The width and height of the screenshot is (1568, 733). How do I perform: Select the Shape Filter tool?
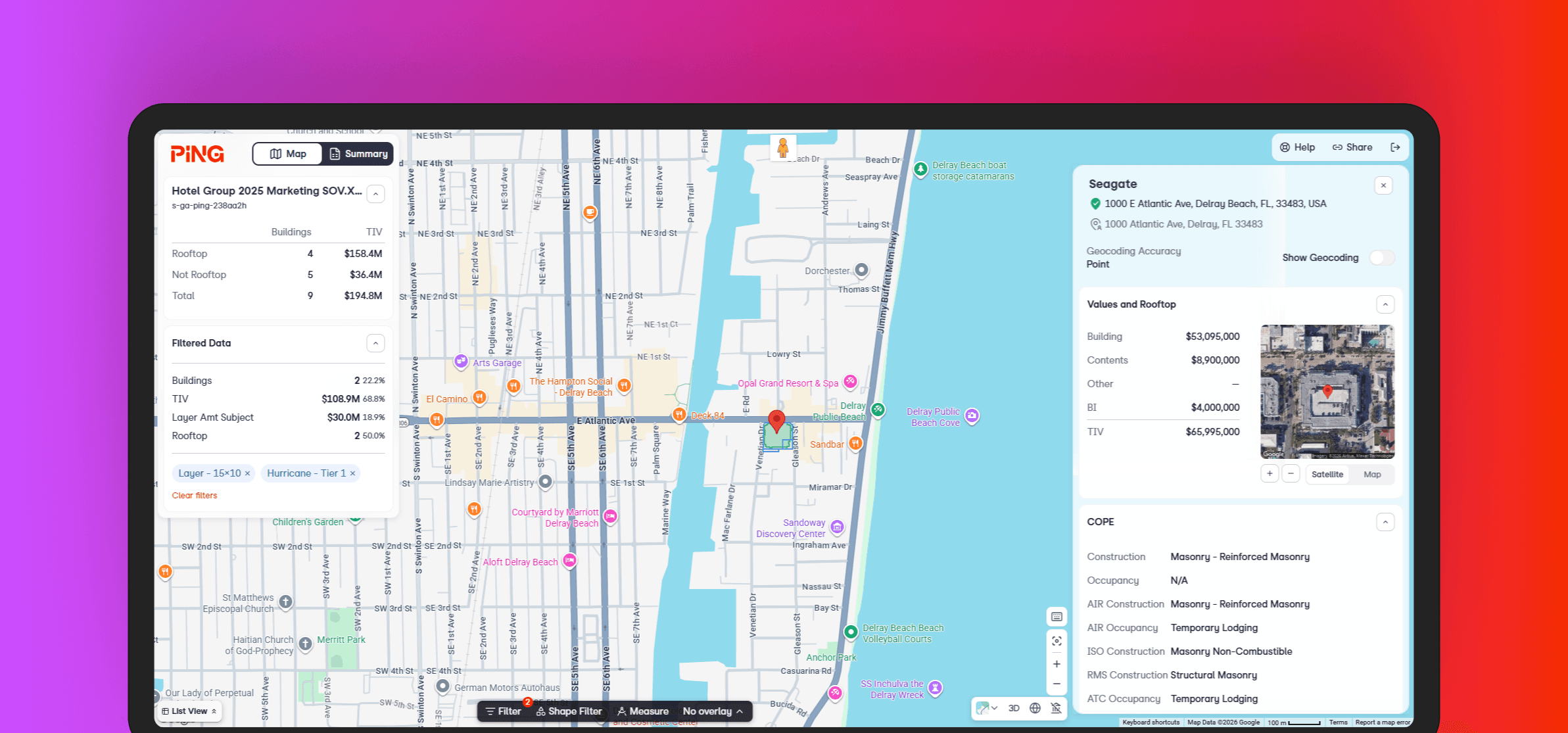[x=569, y=711]
